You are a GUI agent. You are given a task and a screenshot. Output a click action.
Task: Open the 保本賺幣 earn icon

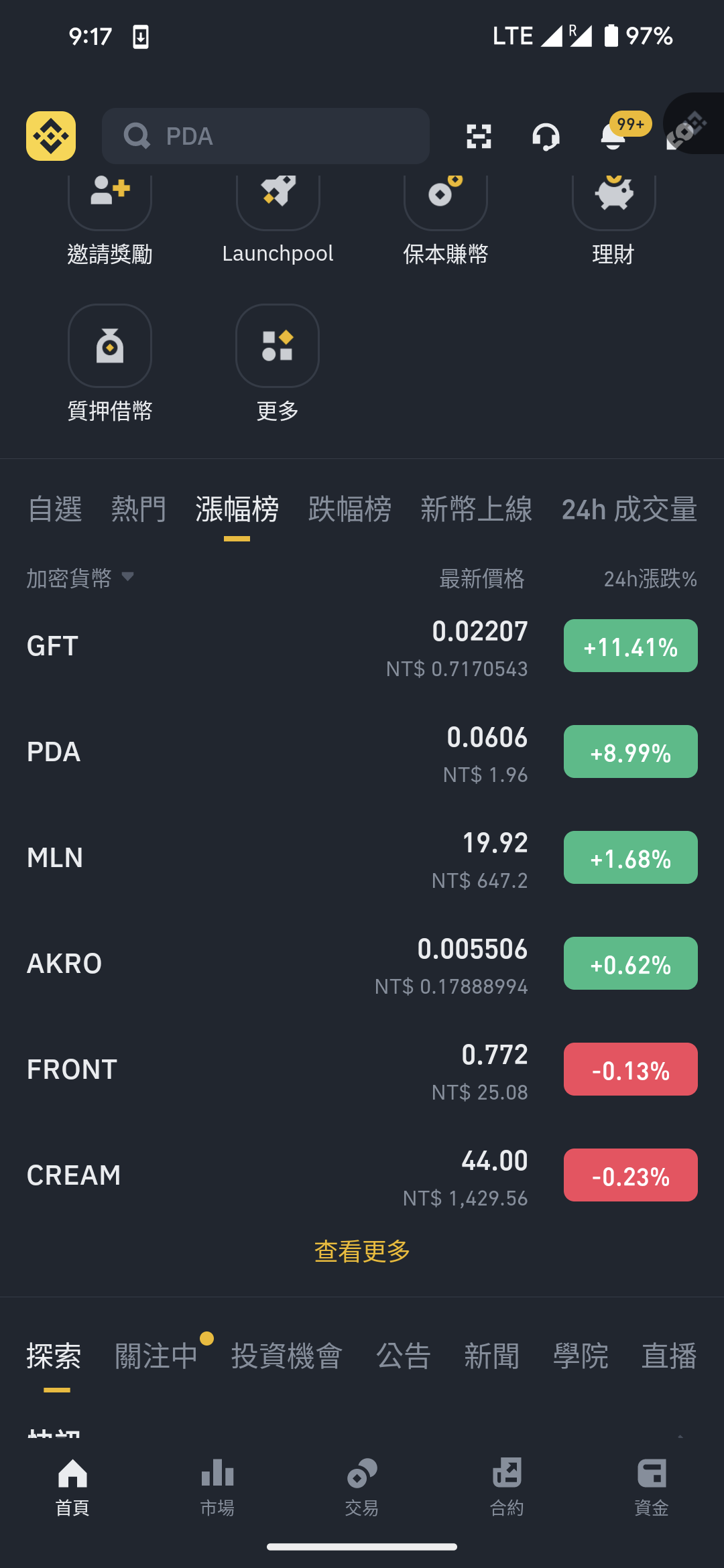tap(446, 194)
